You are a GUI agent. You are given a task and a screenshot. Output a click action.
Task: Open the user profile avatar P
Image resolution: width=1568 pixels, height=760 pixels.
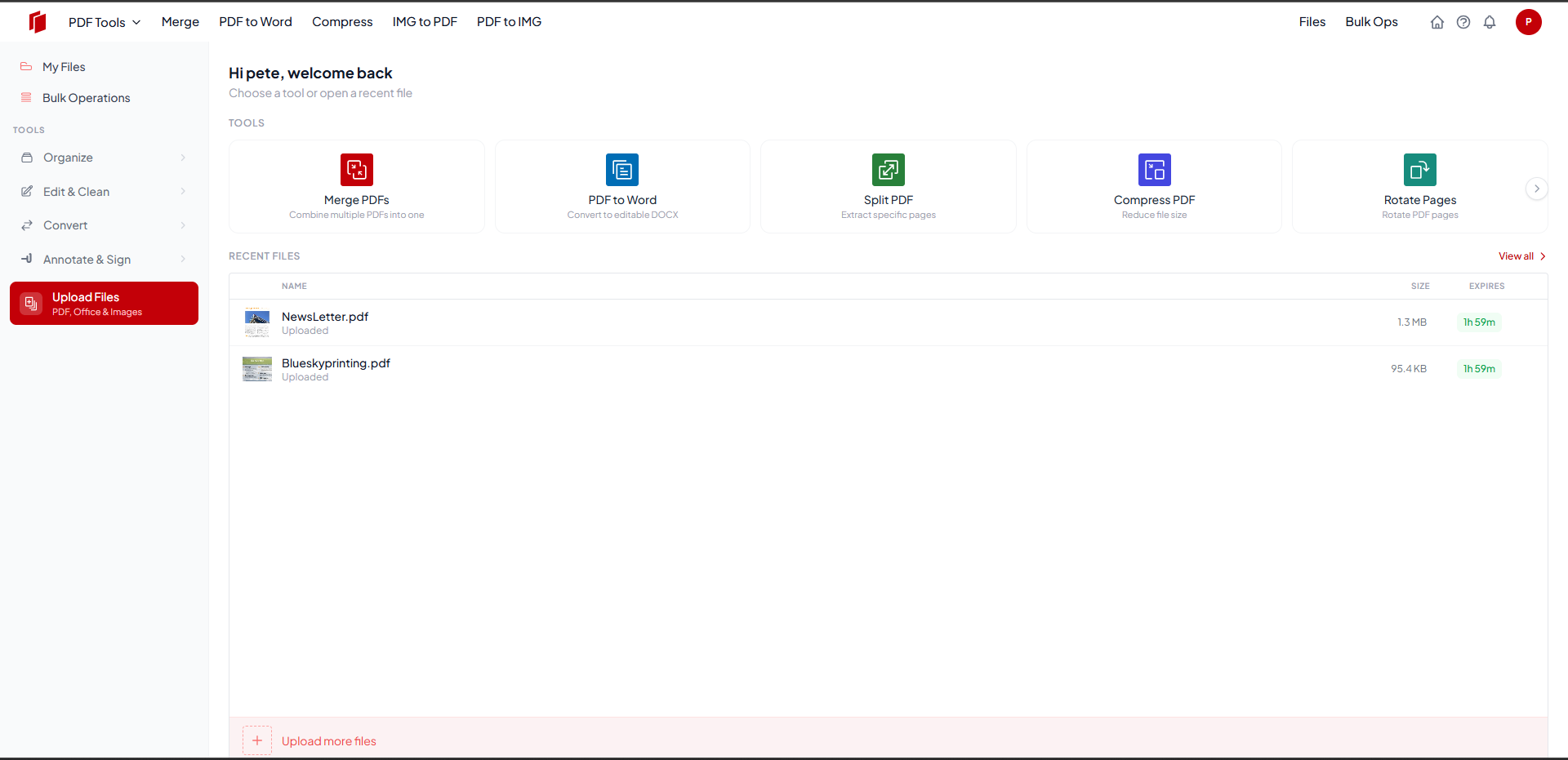click(x=1529, y=22)
